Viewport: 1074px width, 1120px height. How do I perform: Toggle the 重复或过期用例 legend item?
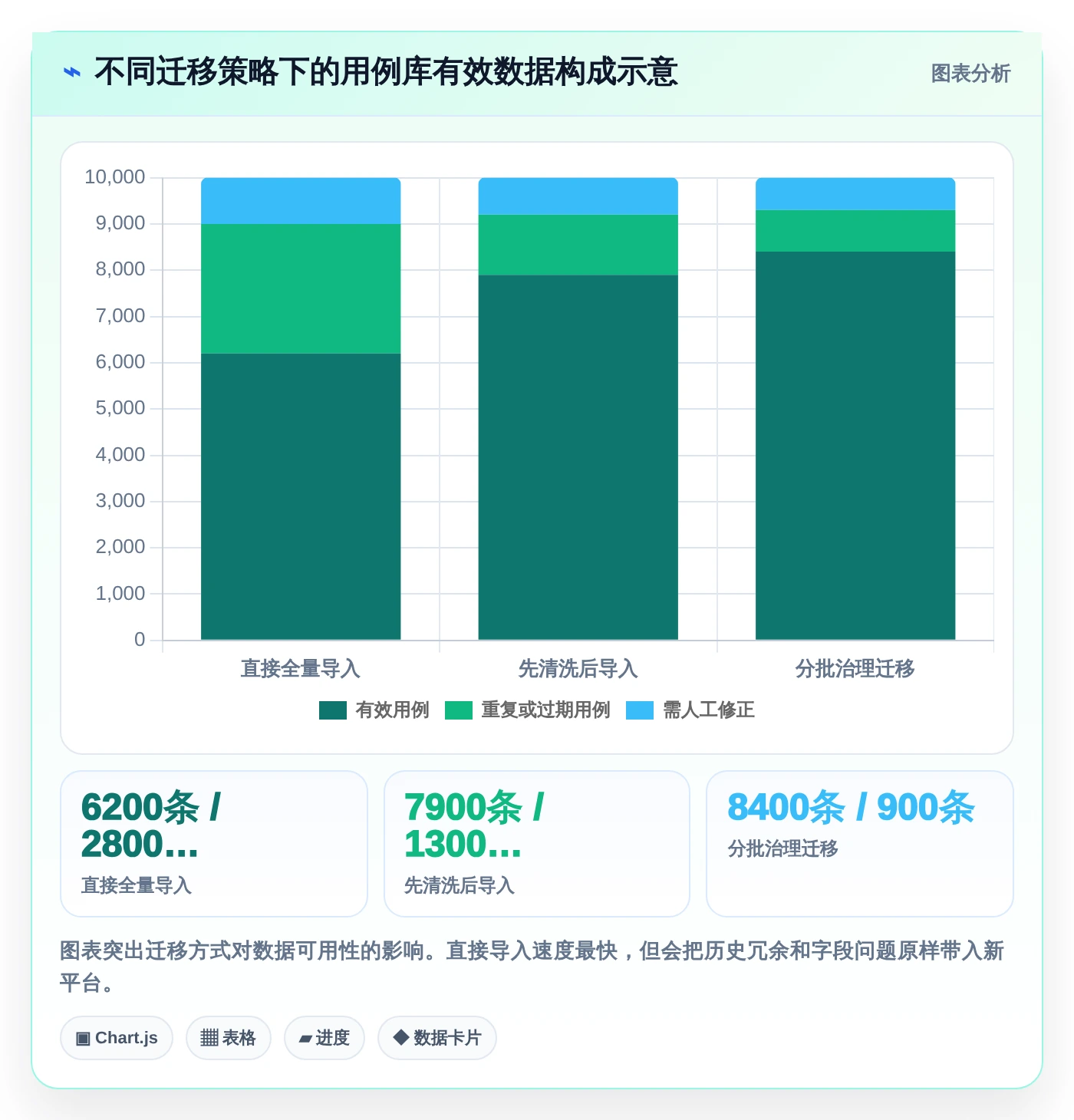click(x=528, y=710)
